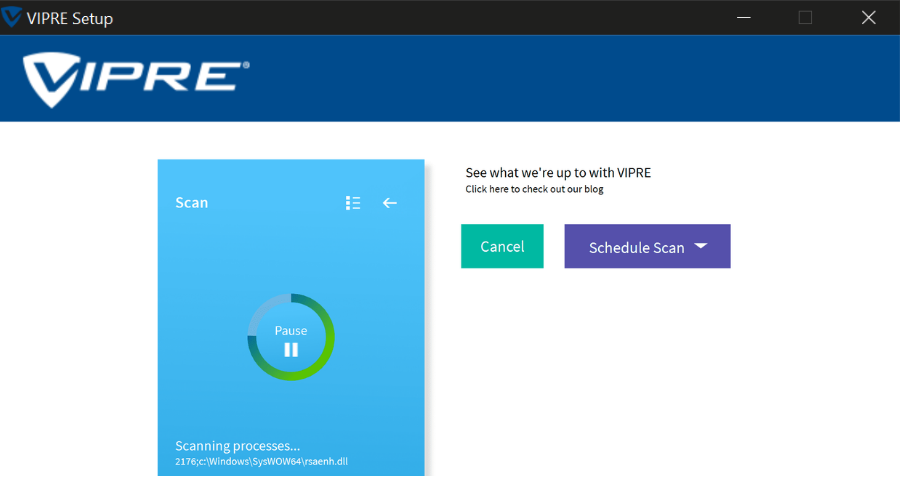Click the 'Scan' panel heading
The width and height of the screenshot is (900, 500).
[x=192, y=203]
